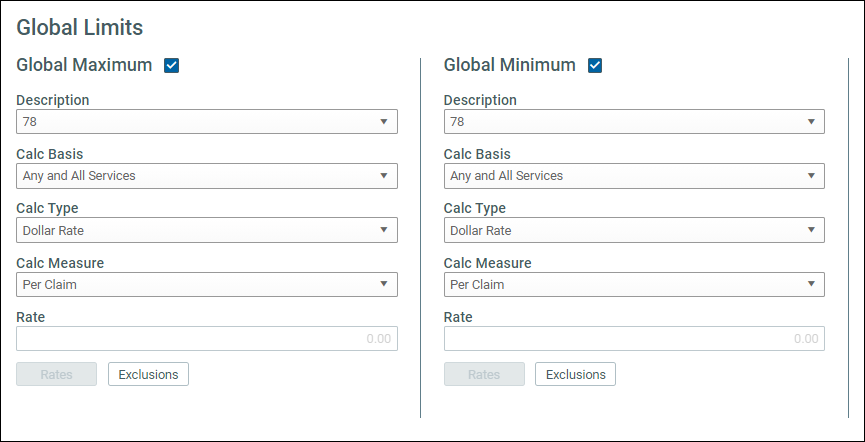The height and width of the screenshot is (442, 865).
Task: Uncheck the Global Maximum checkbox
Action: pyautogui.click(x=172, y=66)
